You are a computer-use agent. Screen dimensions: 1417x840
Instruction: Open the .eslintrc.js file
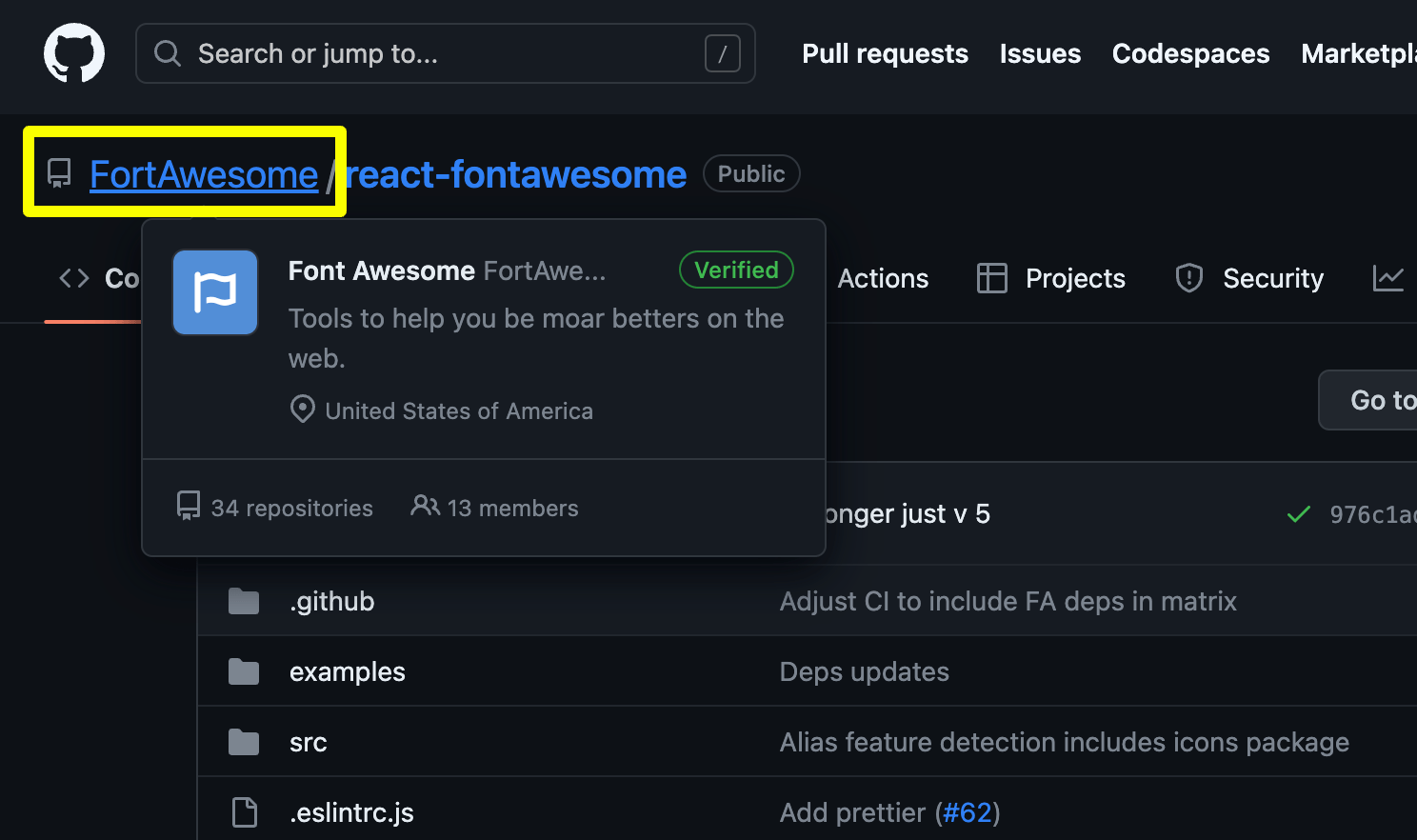click(x=352, y=812)
